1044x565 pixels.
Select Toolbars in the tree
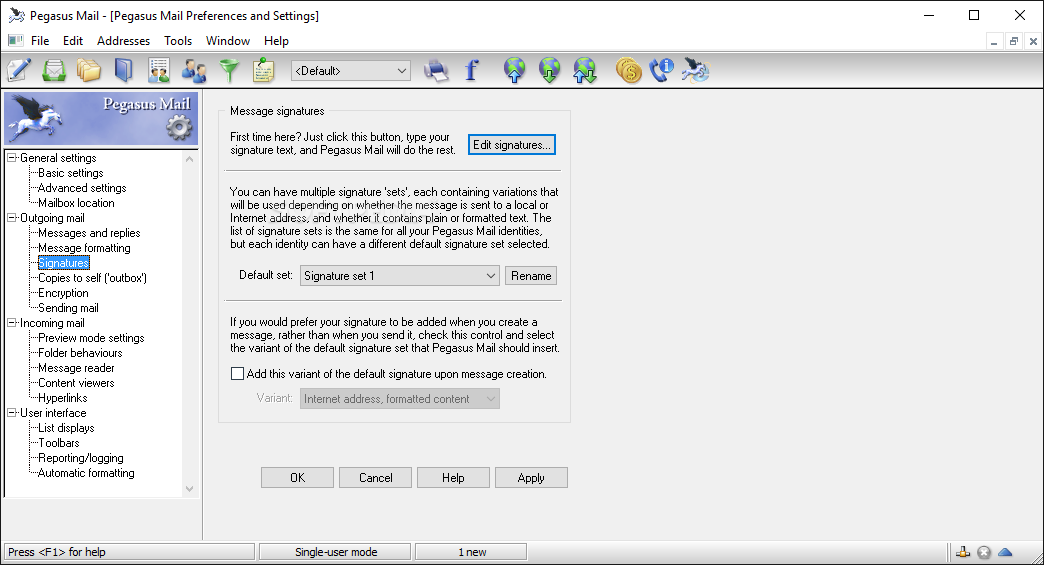pyautogui.click(x=59, y=443)
